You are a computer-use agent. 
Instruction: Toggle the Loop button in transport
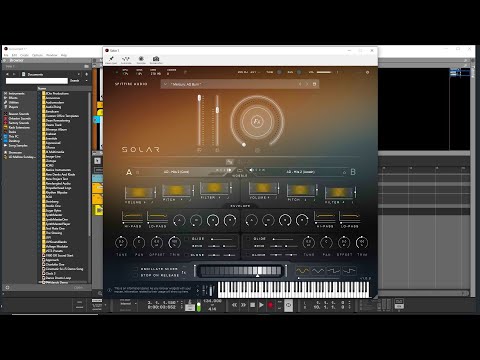point(289,305)
